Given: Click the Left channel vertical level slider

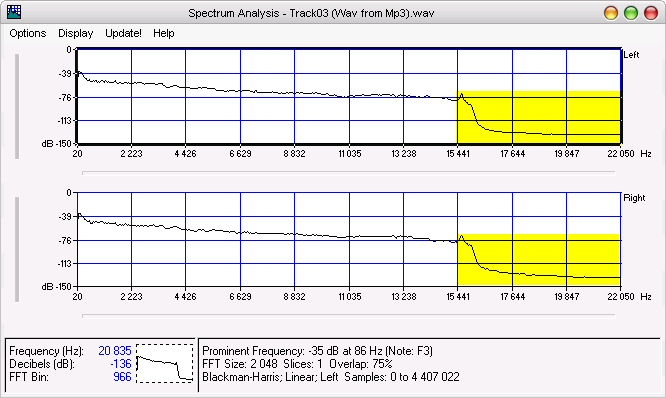Looking at the screenshot, I should [x=17, y=106].
